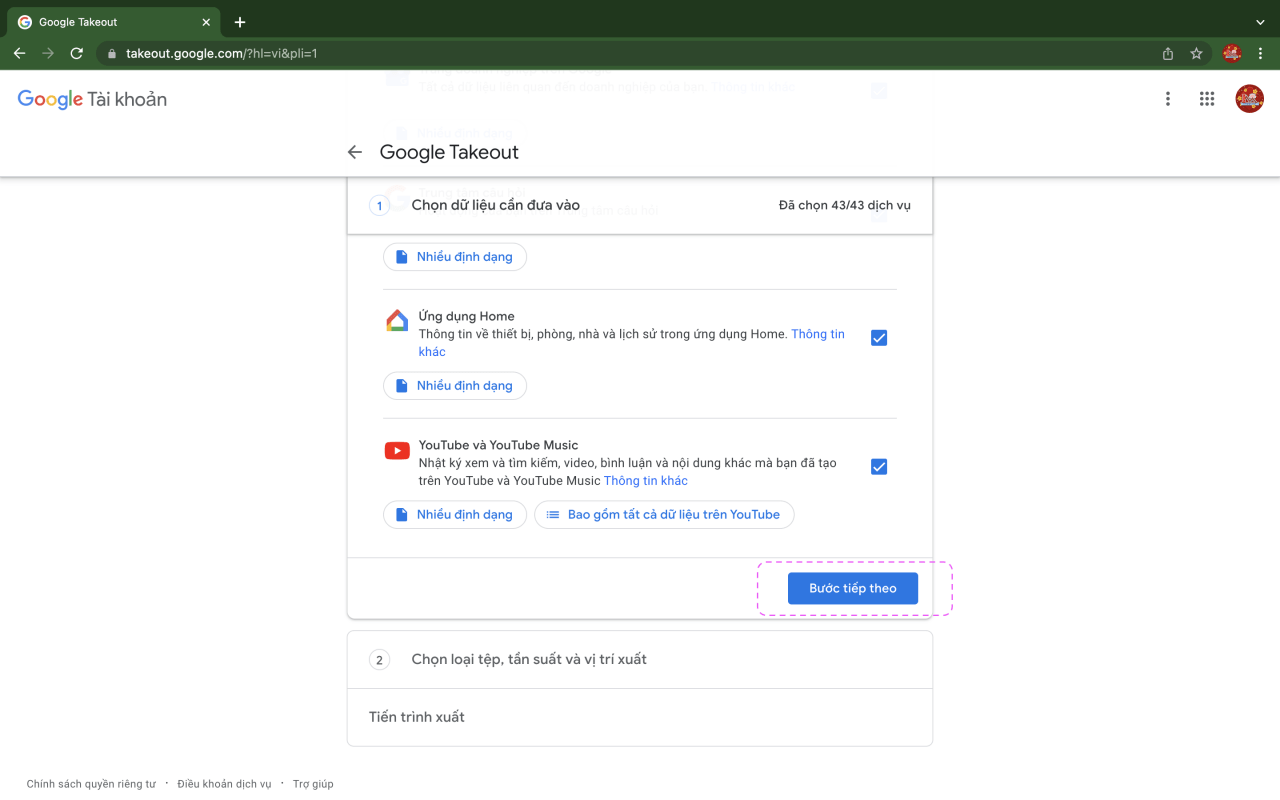The width and height of the screenshot is (1280, 800).
Task: Click the browser back arrow
Action: click(19, 53)
